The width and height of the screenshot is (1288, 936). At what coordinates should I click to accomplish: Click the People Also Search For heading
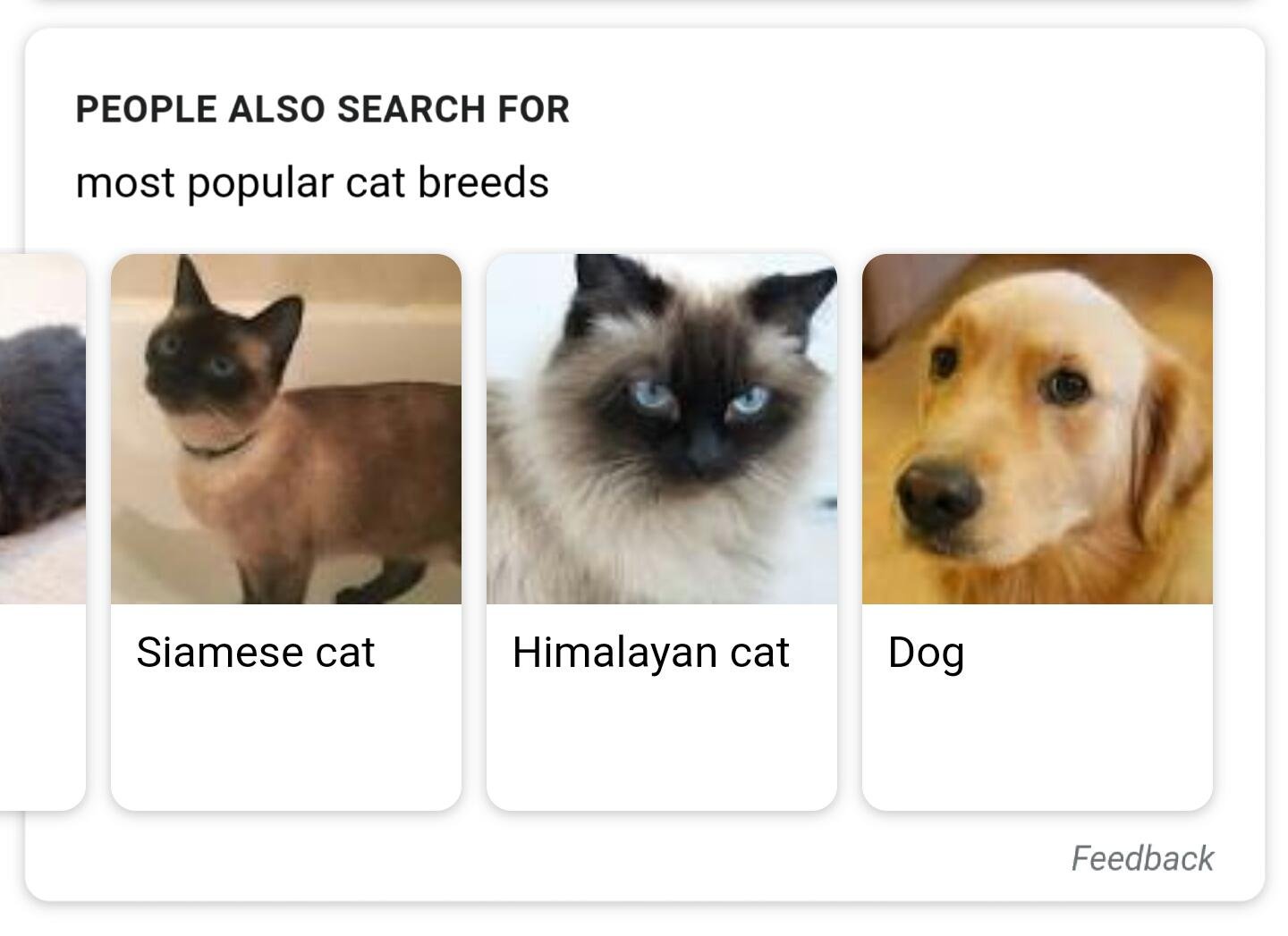click(322, 109)
